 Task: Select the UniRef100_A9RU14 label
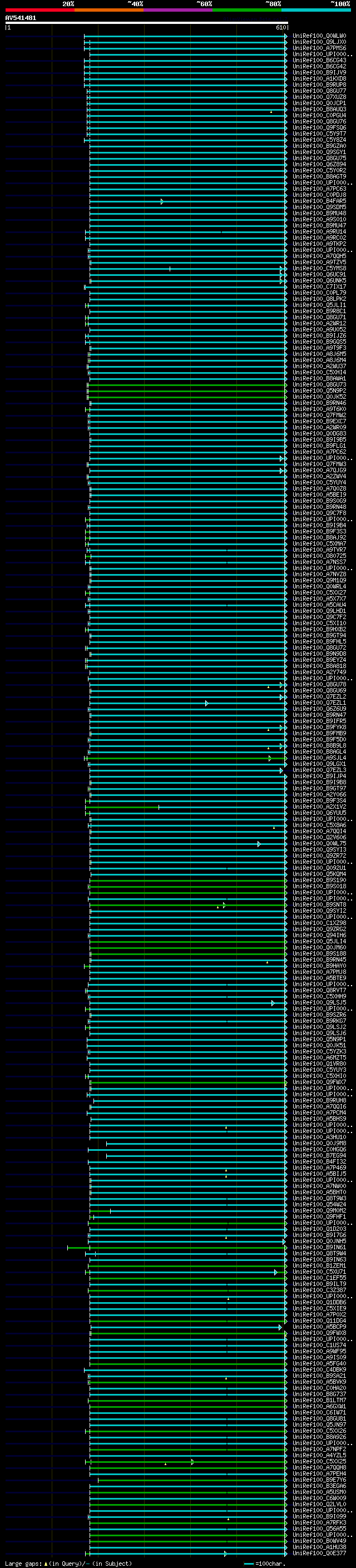(319, 232)
